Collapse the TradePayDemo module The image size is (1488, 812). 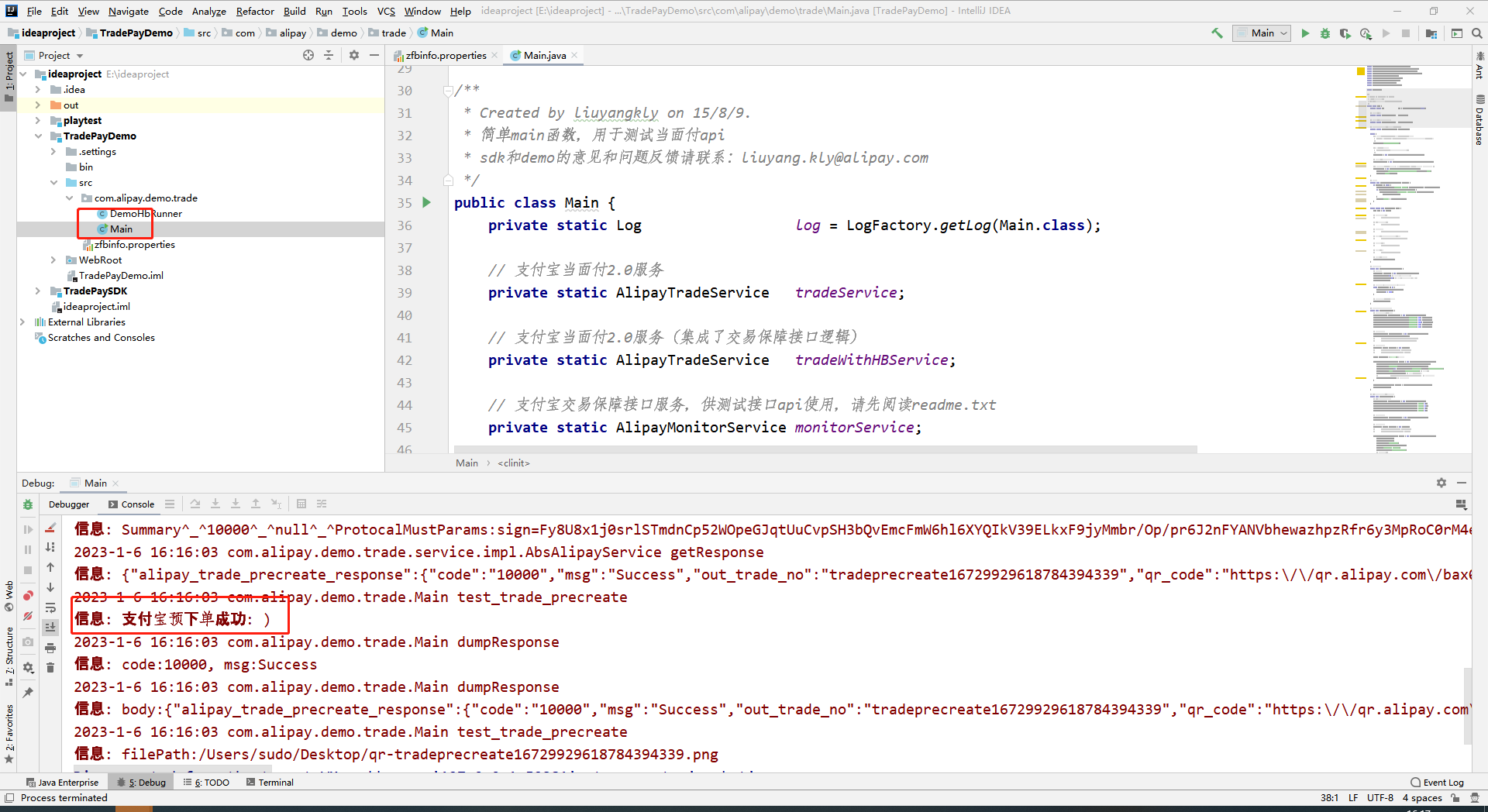tap(38, 136)
